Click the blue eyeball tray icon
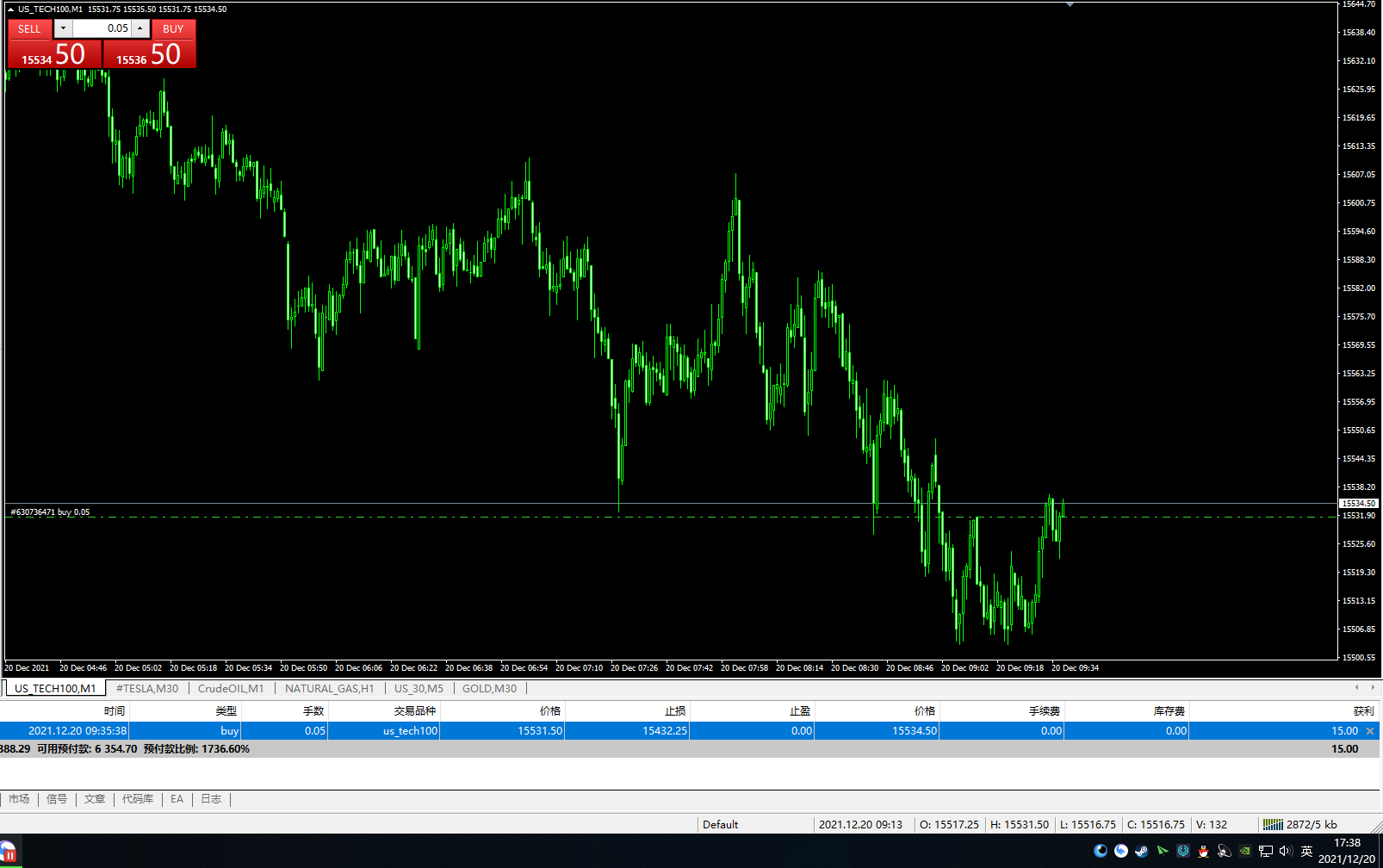Image resolution: width=1383 pixels, height=868 pixels. tap(1101, 851)
